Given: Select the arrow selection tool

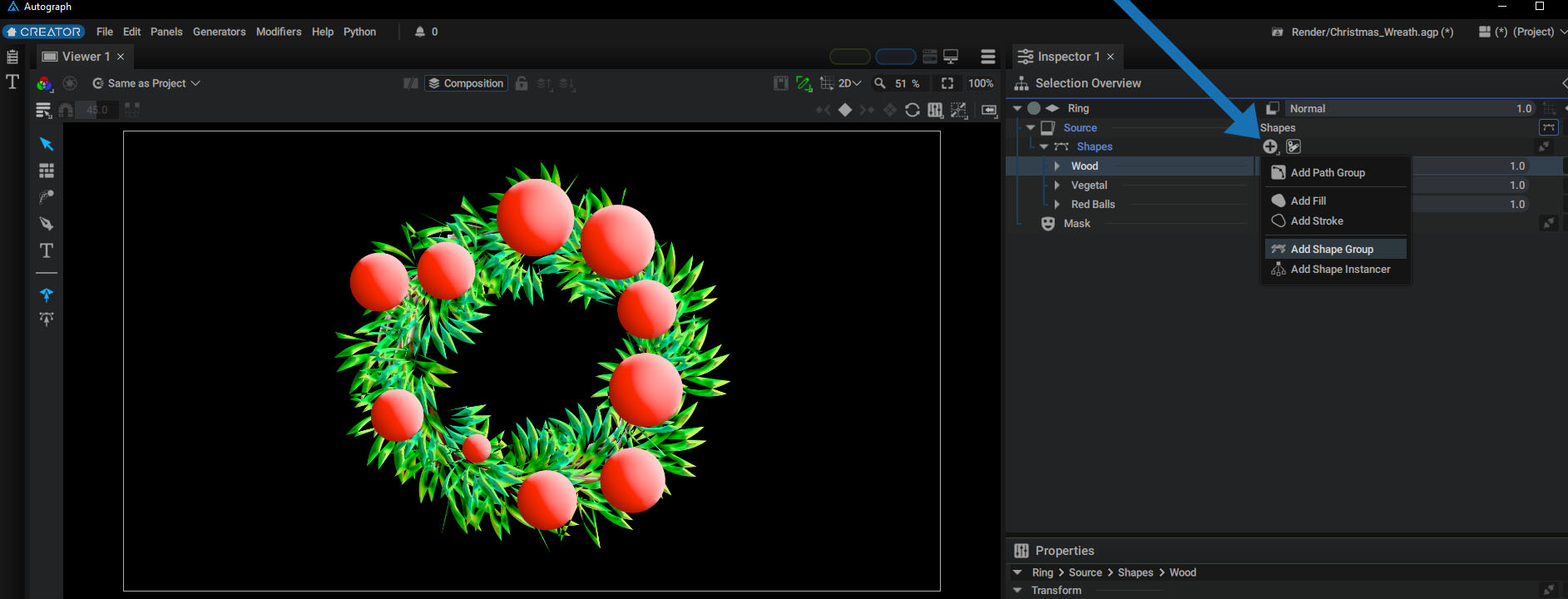Looking at the screenshot, I should (x=47, y=144).
